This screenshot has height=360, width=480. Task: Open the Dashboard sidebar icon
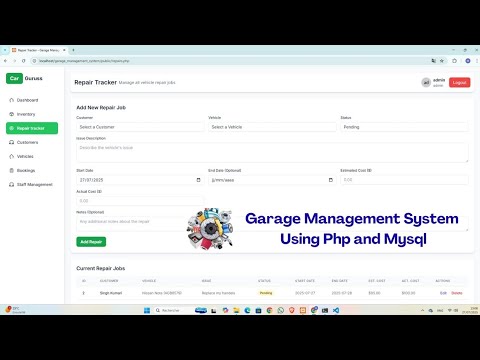[x=12, y=100]
